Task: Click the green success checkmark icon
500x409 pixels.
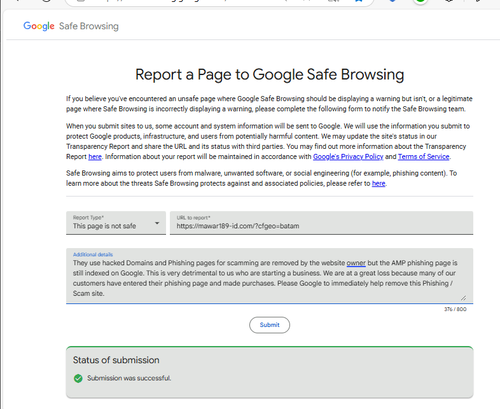Action: click(x=78, y=378)
